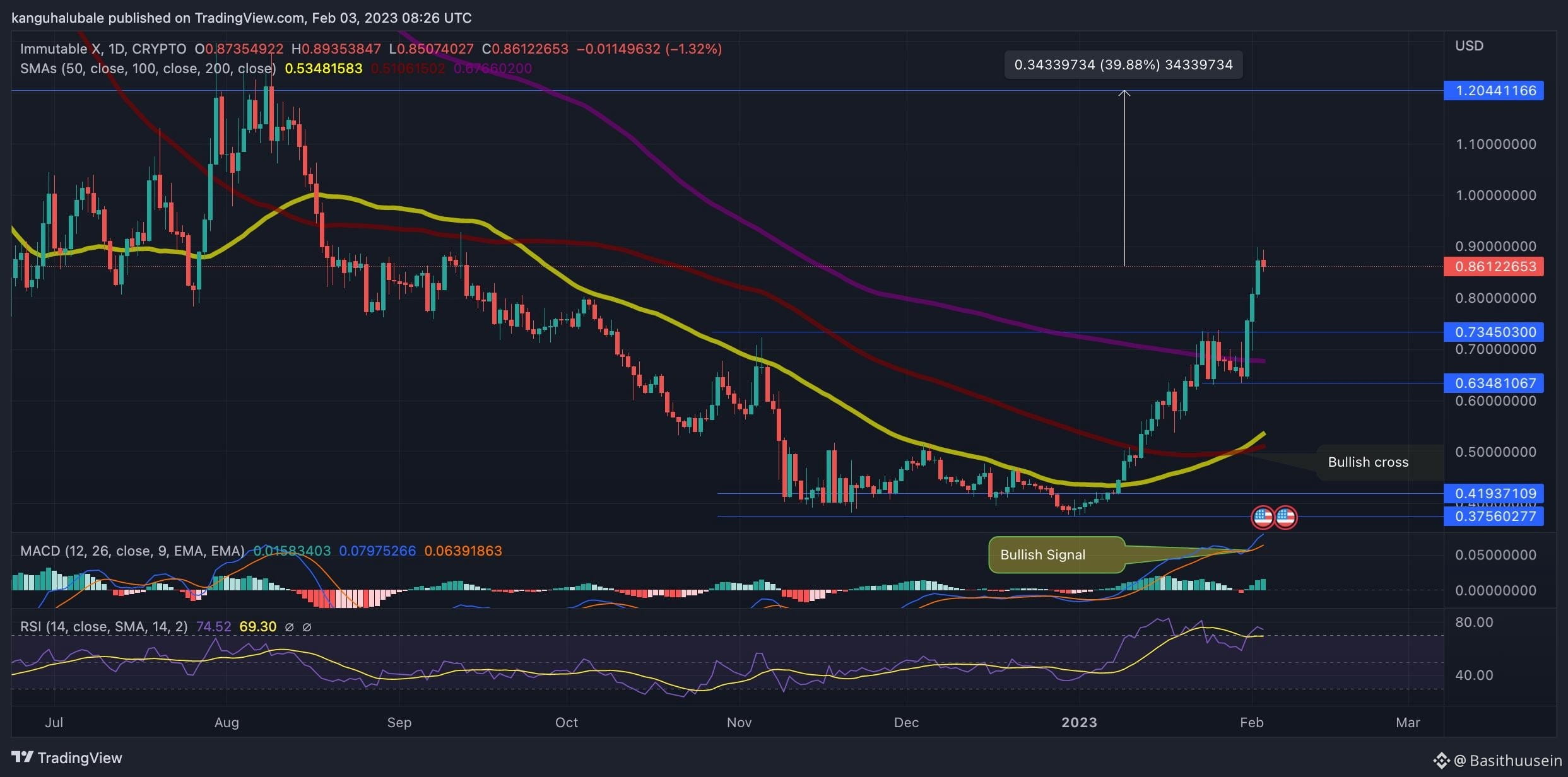Viewport: 1568px width, 777px height.
Task: Select the 'Immutable X, 1D, CRYPTO' symbol title
Action: (103, 49)
